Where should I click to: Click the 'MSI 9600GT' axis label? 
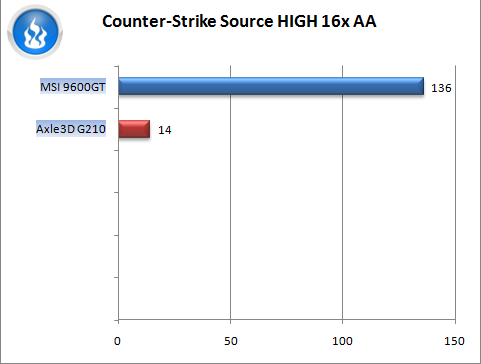click(73, 87)
